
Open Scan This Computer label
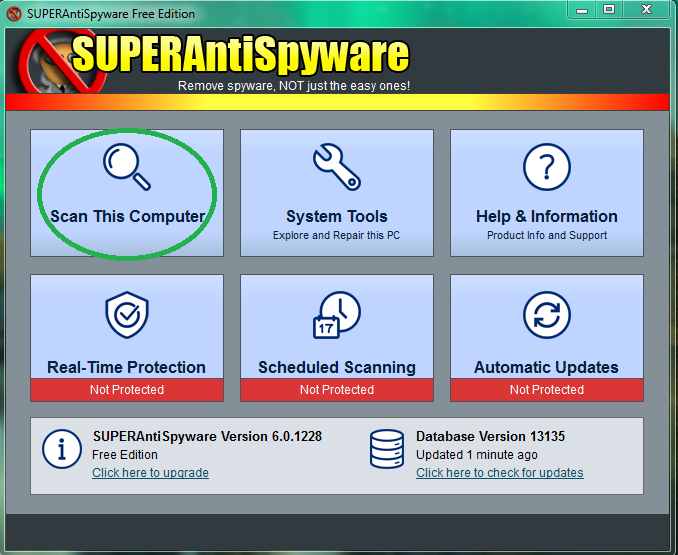(x=128, y=216)
